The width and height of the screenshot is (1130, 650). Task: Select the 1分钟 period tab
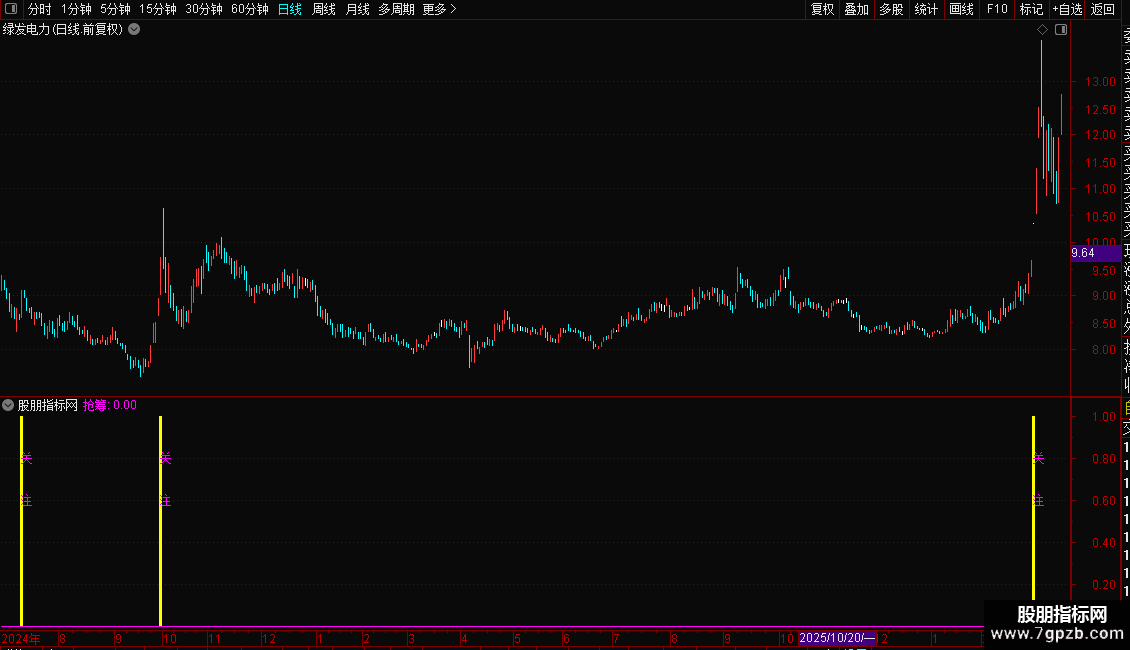pos(76,9)
